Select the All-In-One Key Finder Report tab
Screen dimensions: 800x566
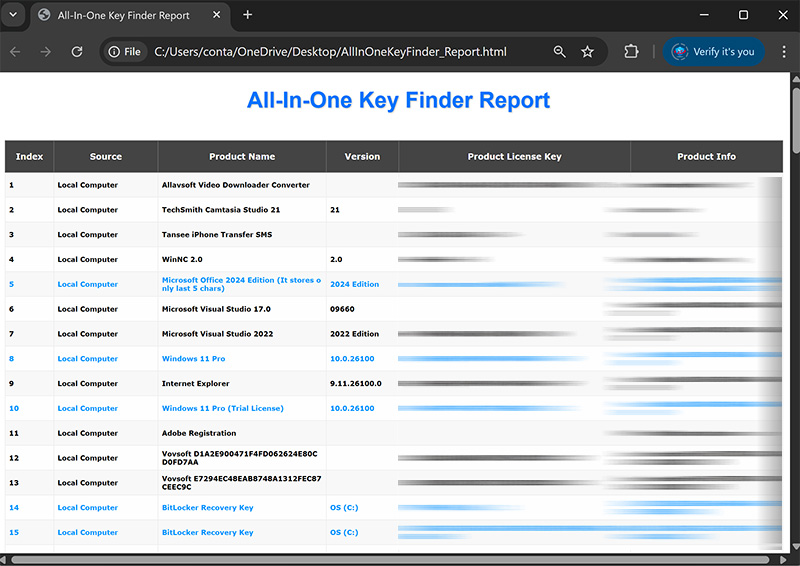coord(130,15)
